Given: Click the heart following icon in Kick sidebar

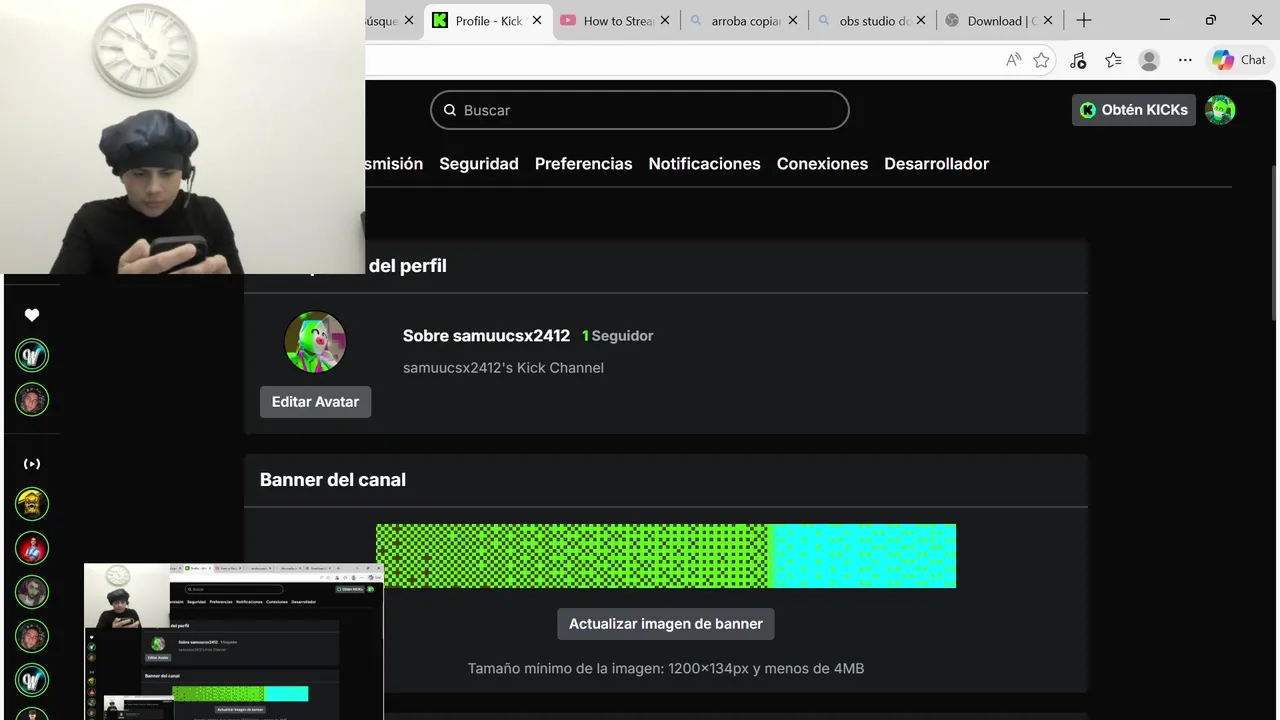Looking at the screenshot, I should (32, 315).
